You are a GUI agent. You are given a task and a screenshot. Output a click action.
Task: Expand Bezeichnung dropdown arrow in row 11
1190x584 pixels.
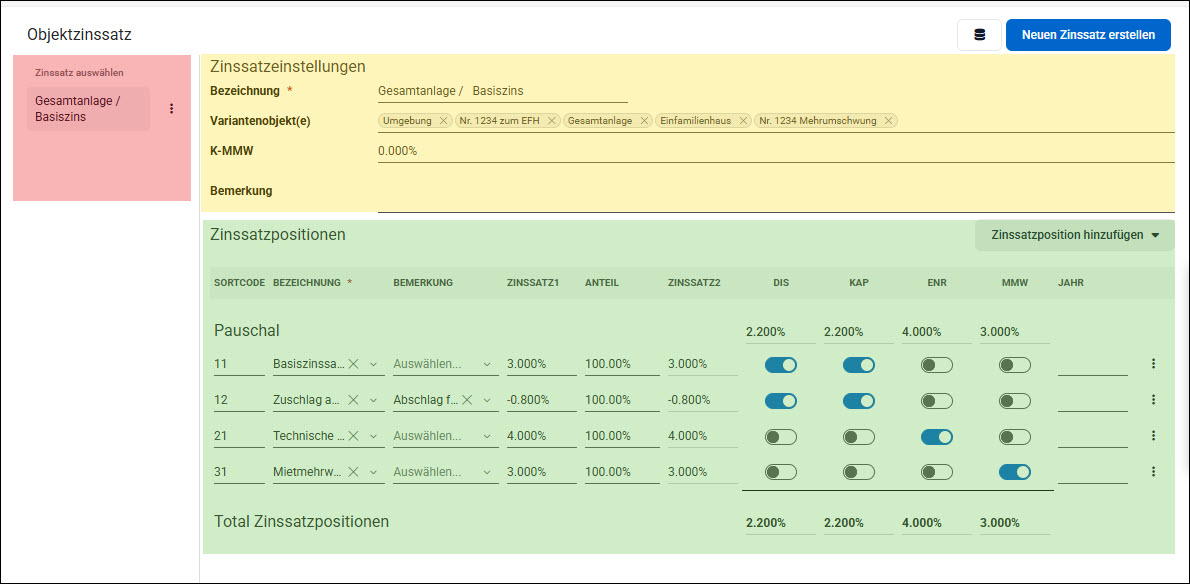373,364
